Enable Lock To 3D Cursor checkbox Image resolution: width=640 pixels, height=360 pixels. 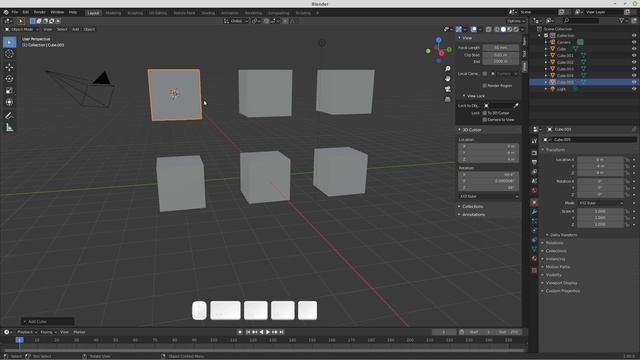tap(484, 113)
